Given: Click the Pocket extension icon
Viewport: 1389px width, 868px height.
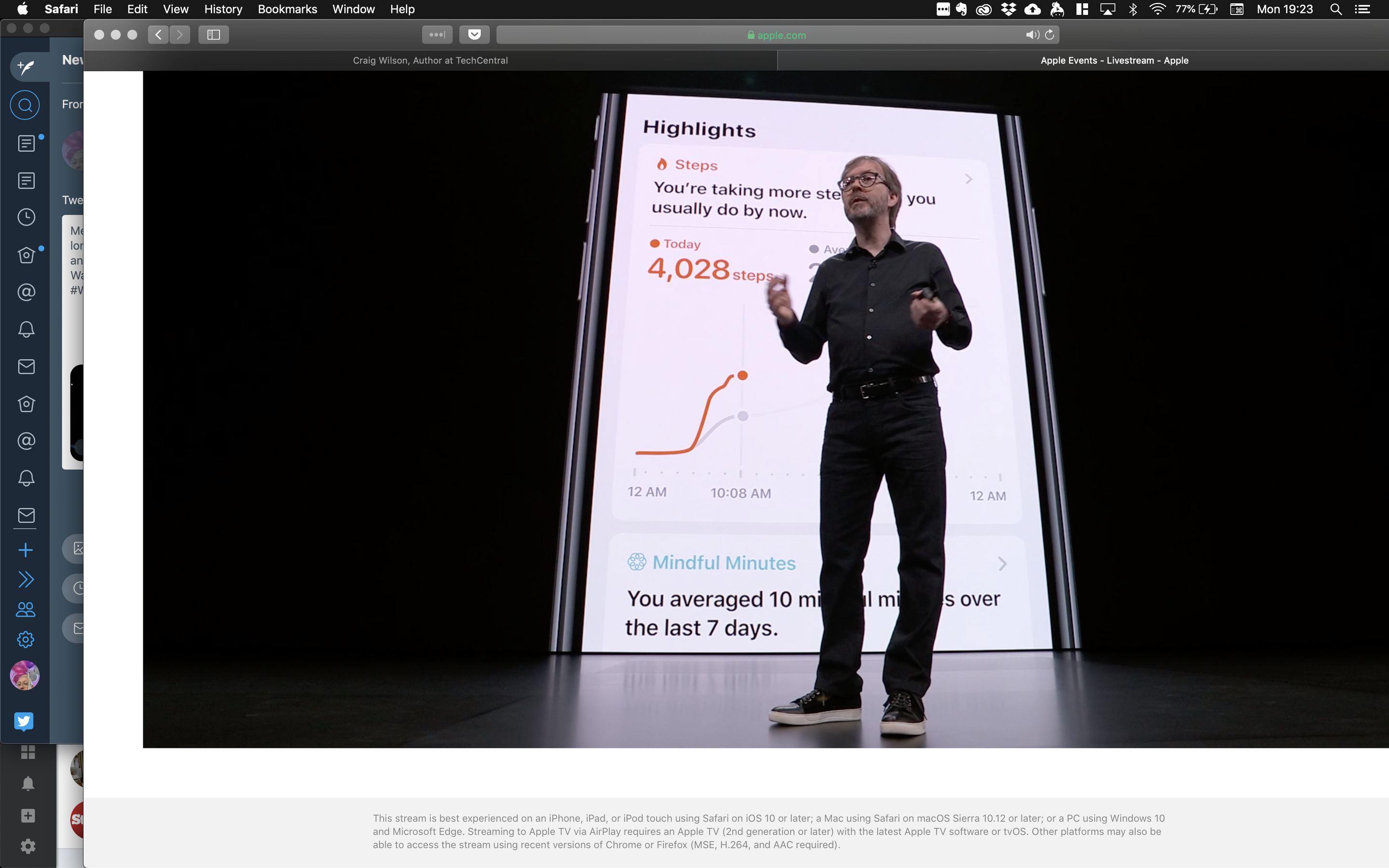Looking at the screenshot, I should pyautogui.click(x=474, y=35).
